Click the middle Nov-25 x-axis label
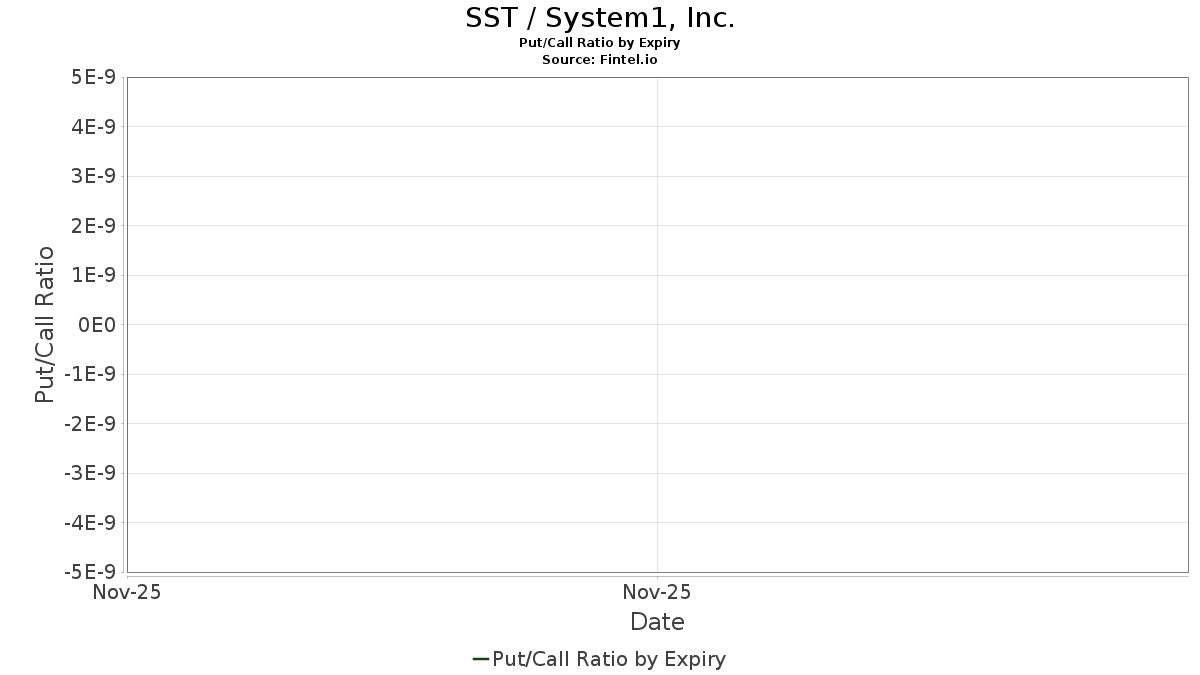This screenshot has height=675, width=1200. [x=657, y=592]
